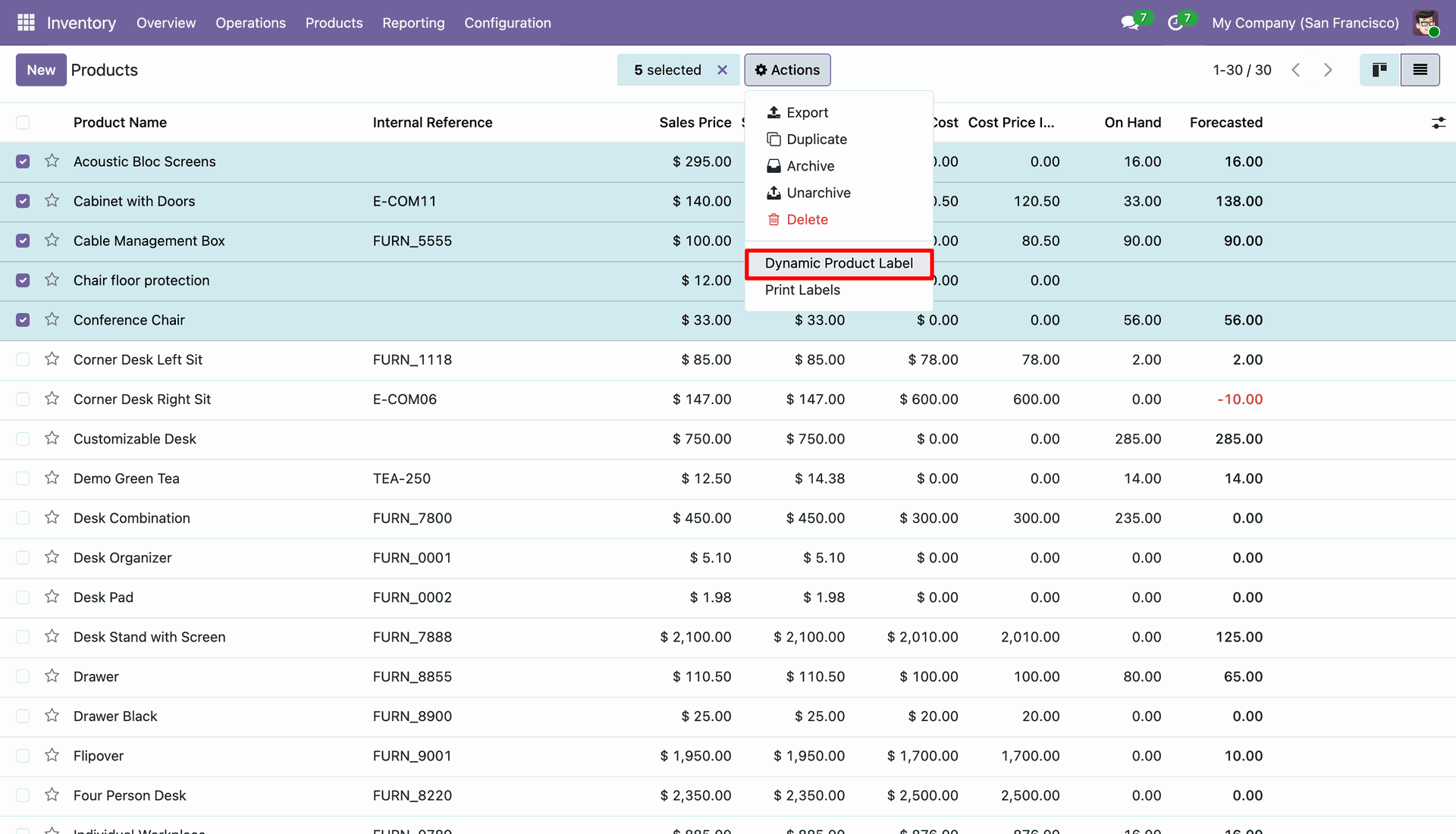Click the user avatar picture
The height and width of the screenshot is (834, 1456).
tap(1426, 23)
